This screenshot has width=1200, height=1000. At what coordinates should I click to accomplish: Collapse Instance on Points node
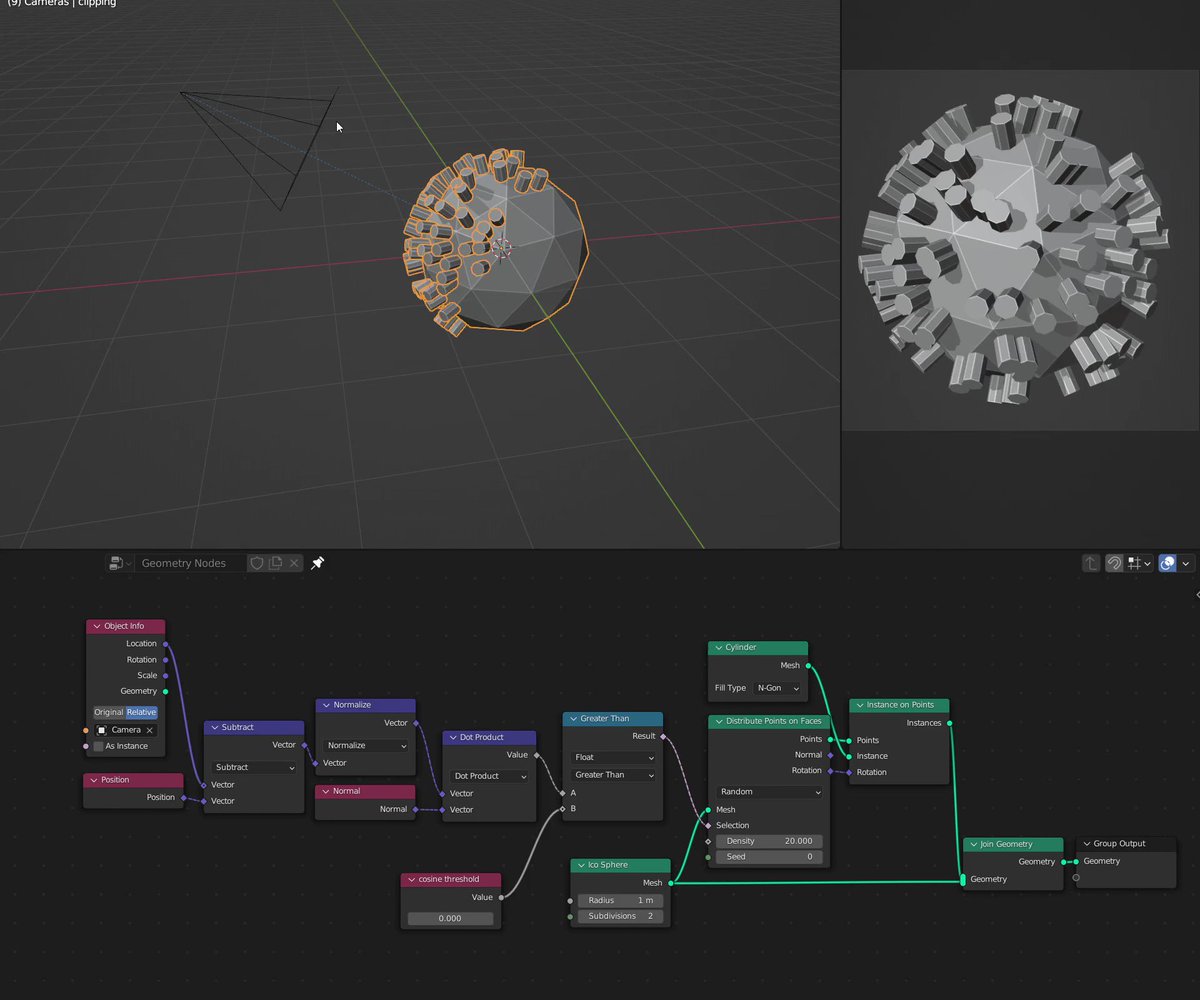pyautogui.click(x=860, y=705)
